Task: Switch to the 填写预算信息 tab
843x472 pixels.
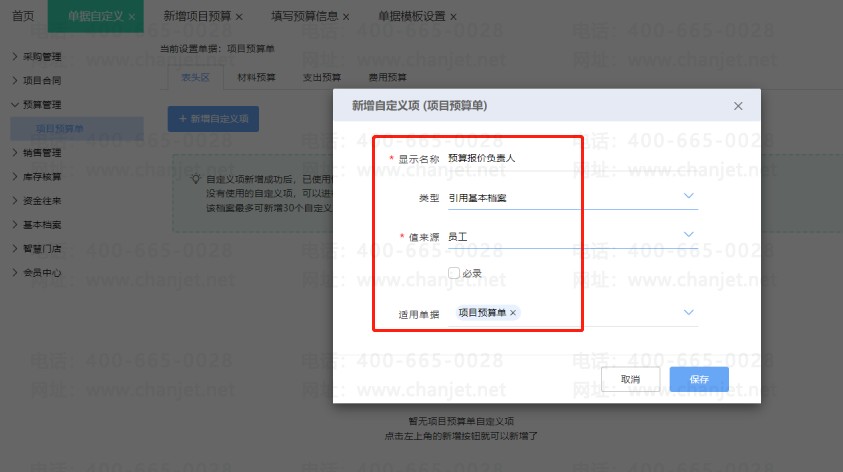Action: tap(304, 17)
